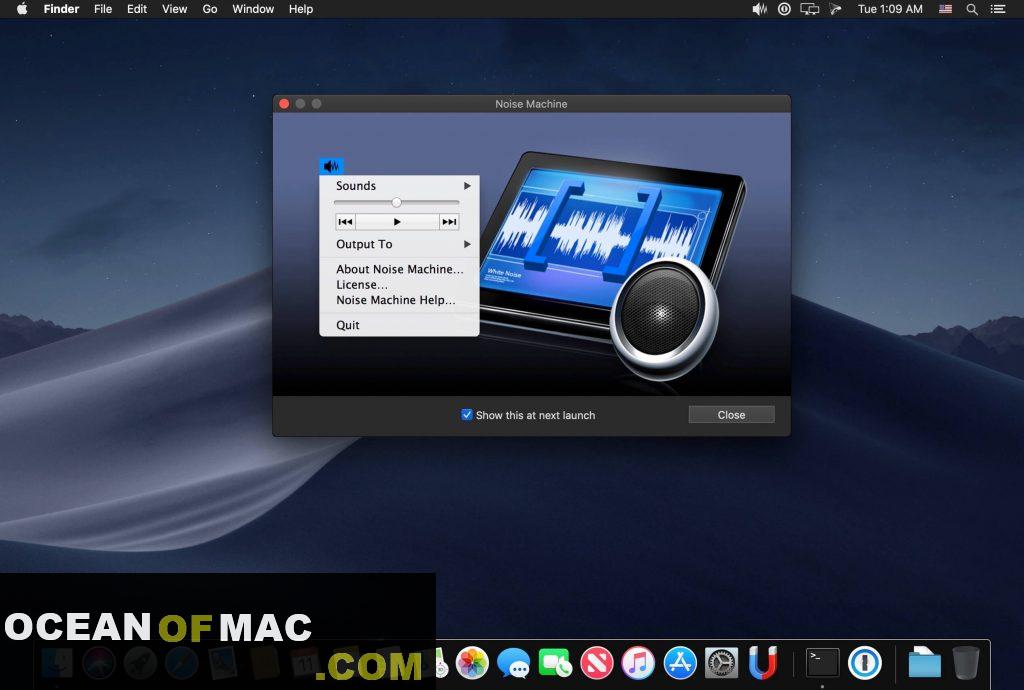Click the Output To menu item label
This screenshot has height=690, width=1024.
(x=364, y=244)
